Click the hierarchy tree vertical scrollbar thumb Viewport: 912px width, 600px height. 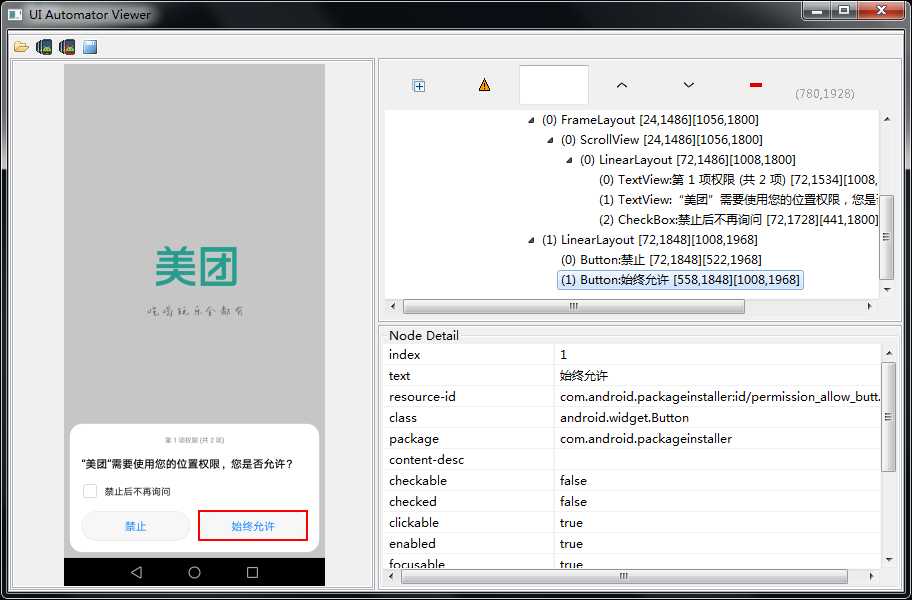(x=886, y=237)
